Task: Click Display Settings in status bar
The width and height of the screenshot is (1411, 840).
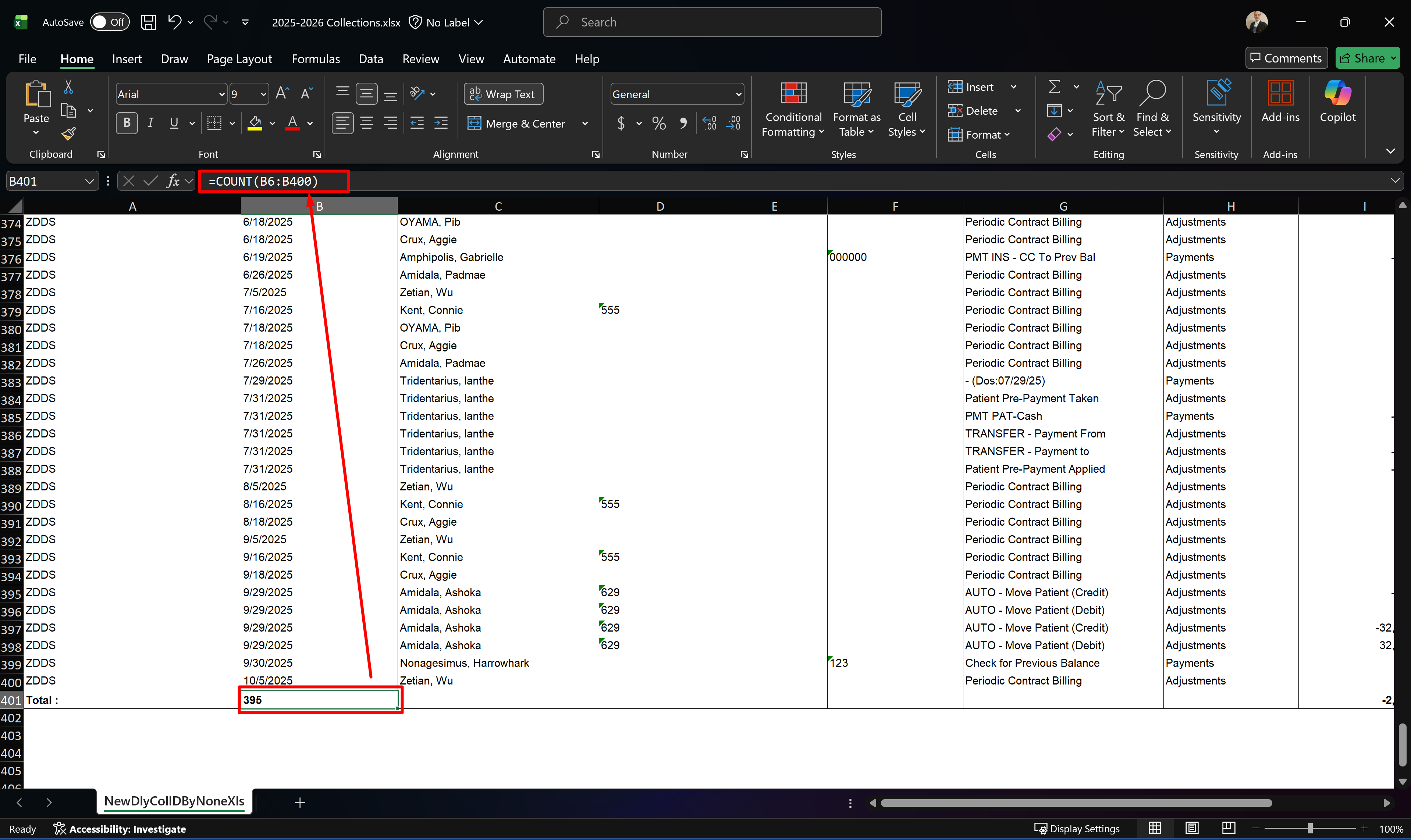Action: point(1077,829)
